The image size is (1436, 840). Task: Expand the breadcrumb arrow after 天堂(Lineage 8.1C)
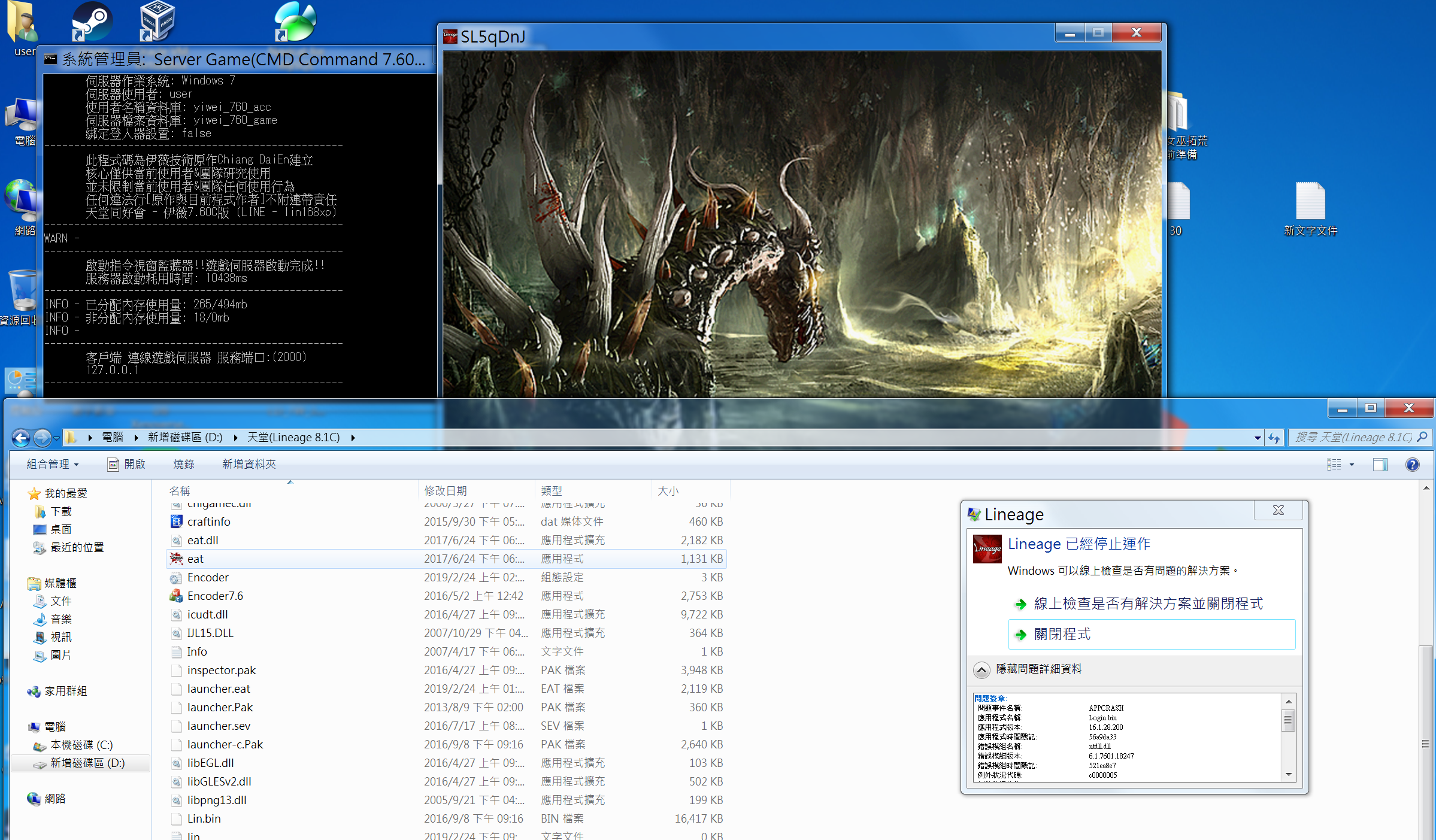tap(353, 438)
